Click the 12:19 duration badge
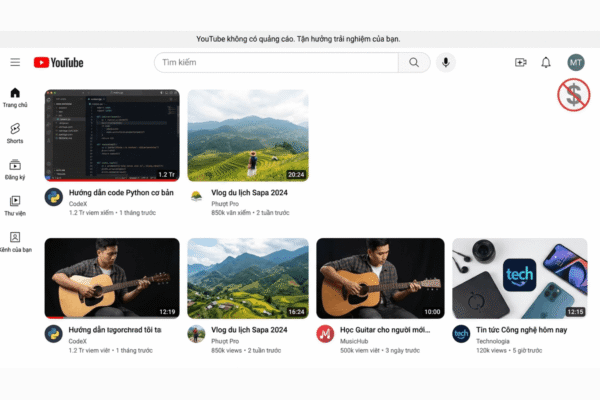Screen dimensions: 600x400 (x=167, y=312)
